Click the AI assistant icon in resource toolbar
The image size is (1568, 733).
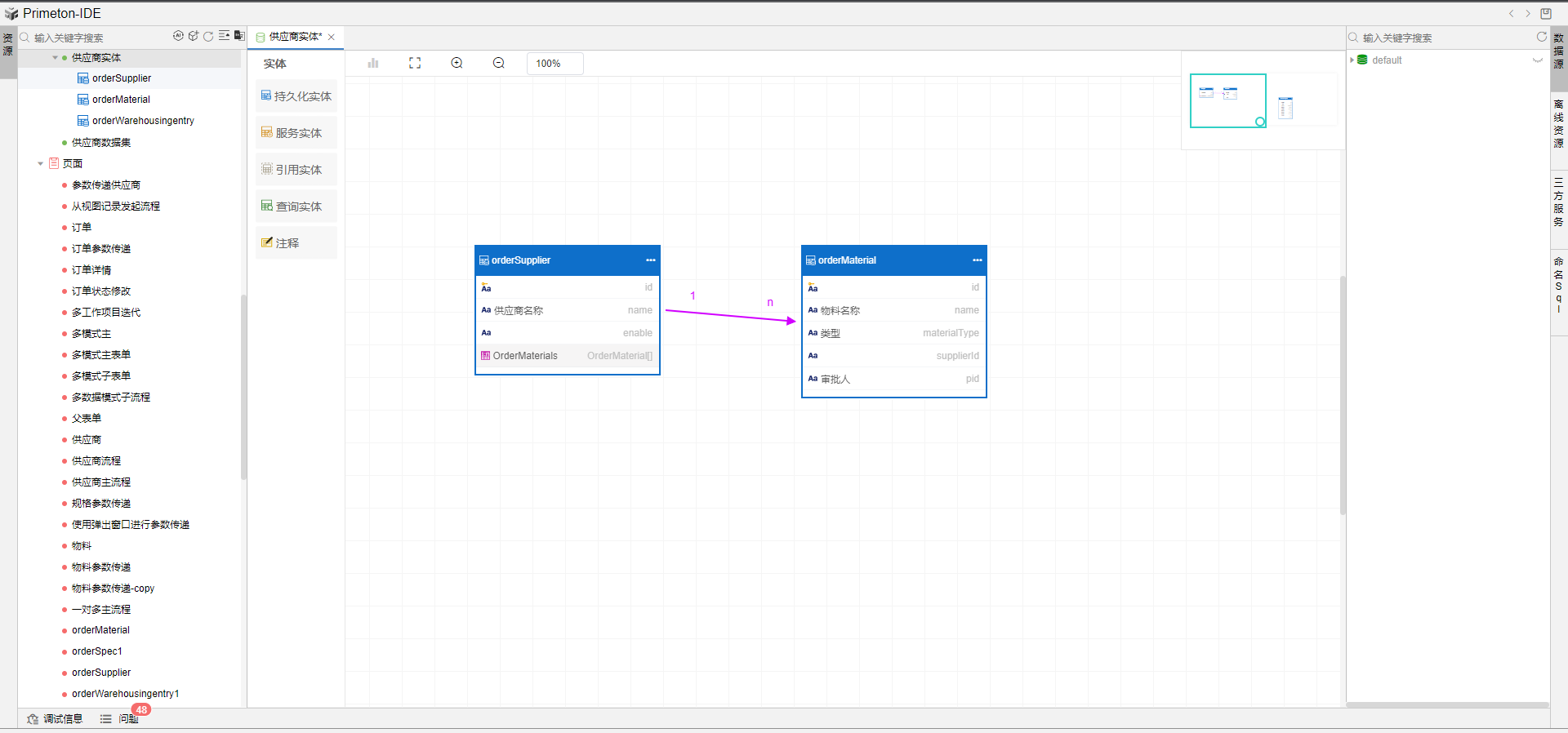pos(178,36)
